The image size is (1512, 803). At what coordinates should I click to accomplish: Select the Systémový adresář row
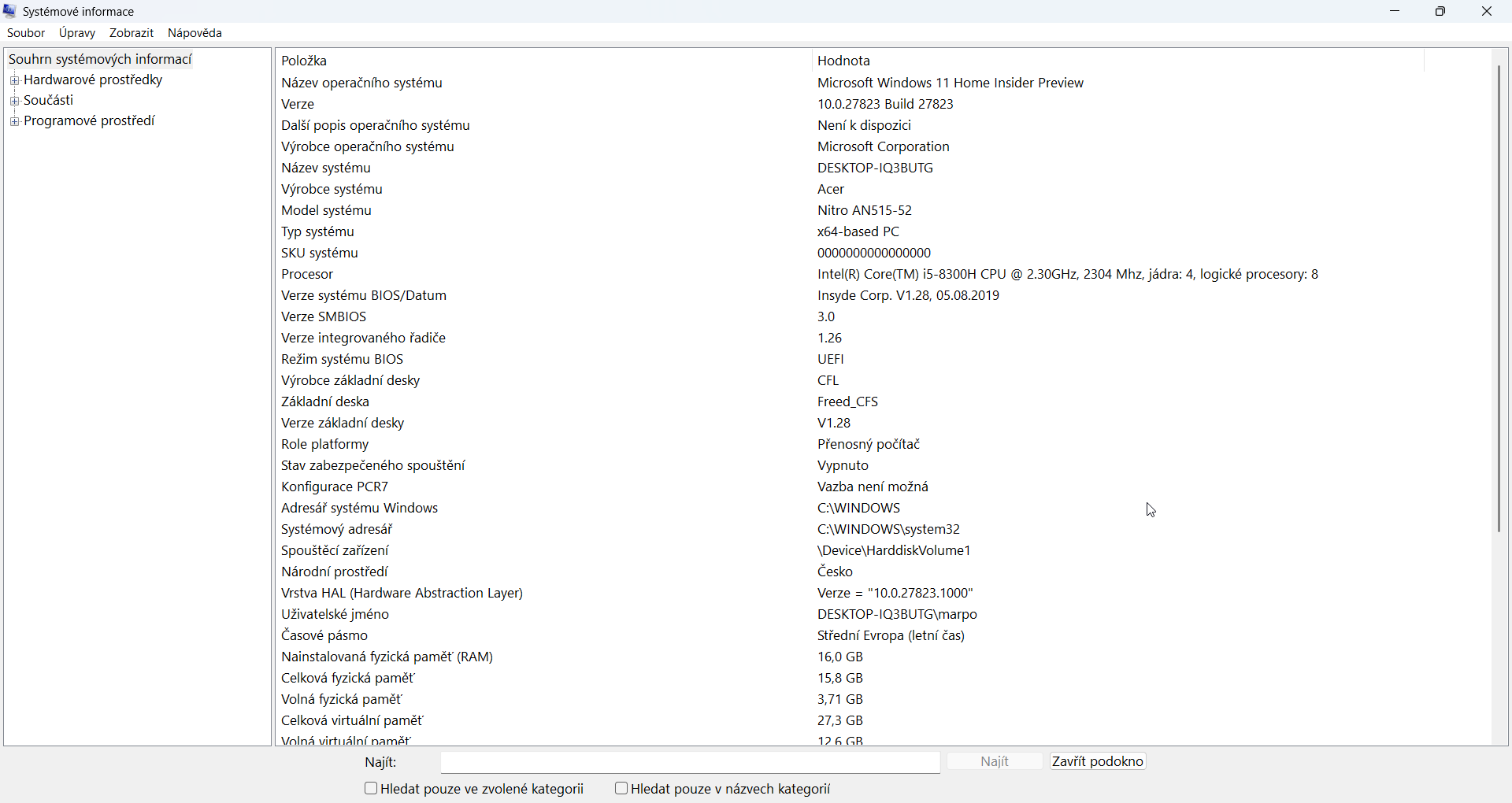pos(850,529)
